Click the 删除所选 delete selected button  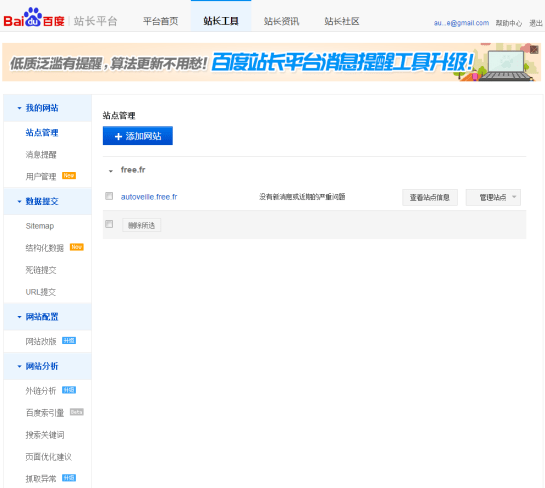(141, 225)
